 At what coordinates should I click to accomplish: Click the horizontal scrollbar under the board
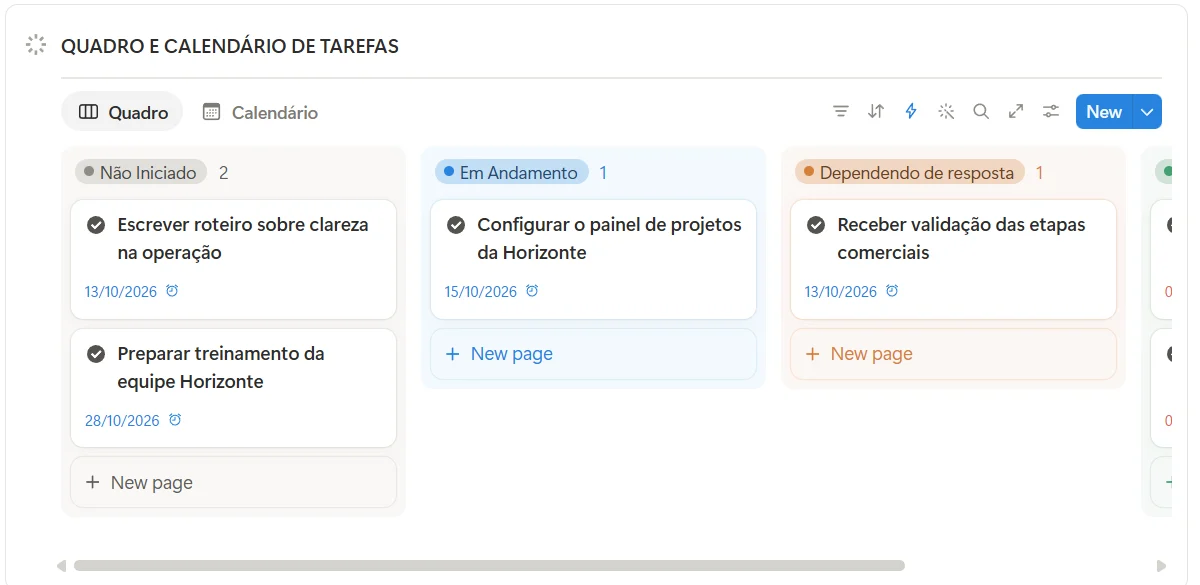point(489,566)
